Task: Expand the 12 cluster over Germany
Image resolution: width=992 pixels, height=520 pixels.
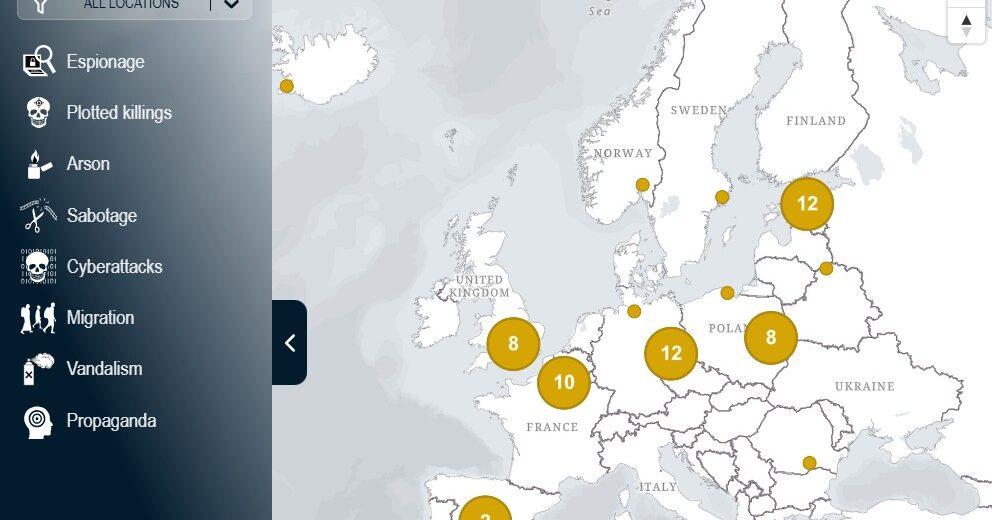Action: [671, 353]
